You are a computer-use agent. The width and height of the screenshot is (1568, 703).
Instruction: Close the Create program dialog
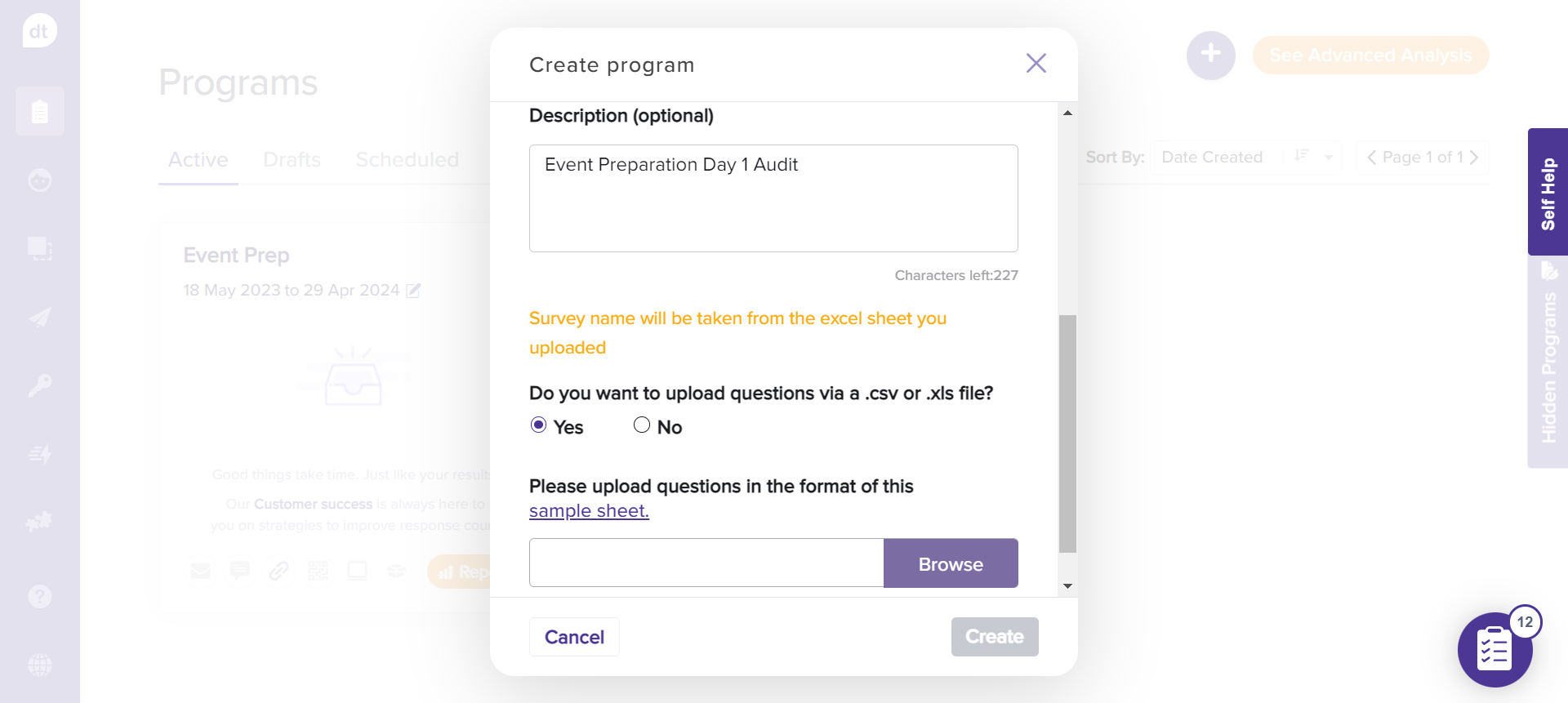1036,64
